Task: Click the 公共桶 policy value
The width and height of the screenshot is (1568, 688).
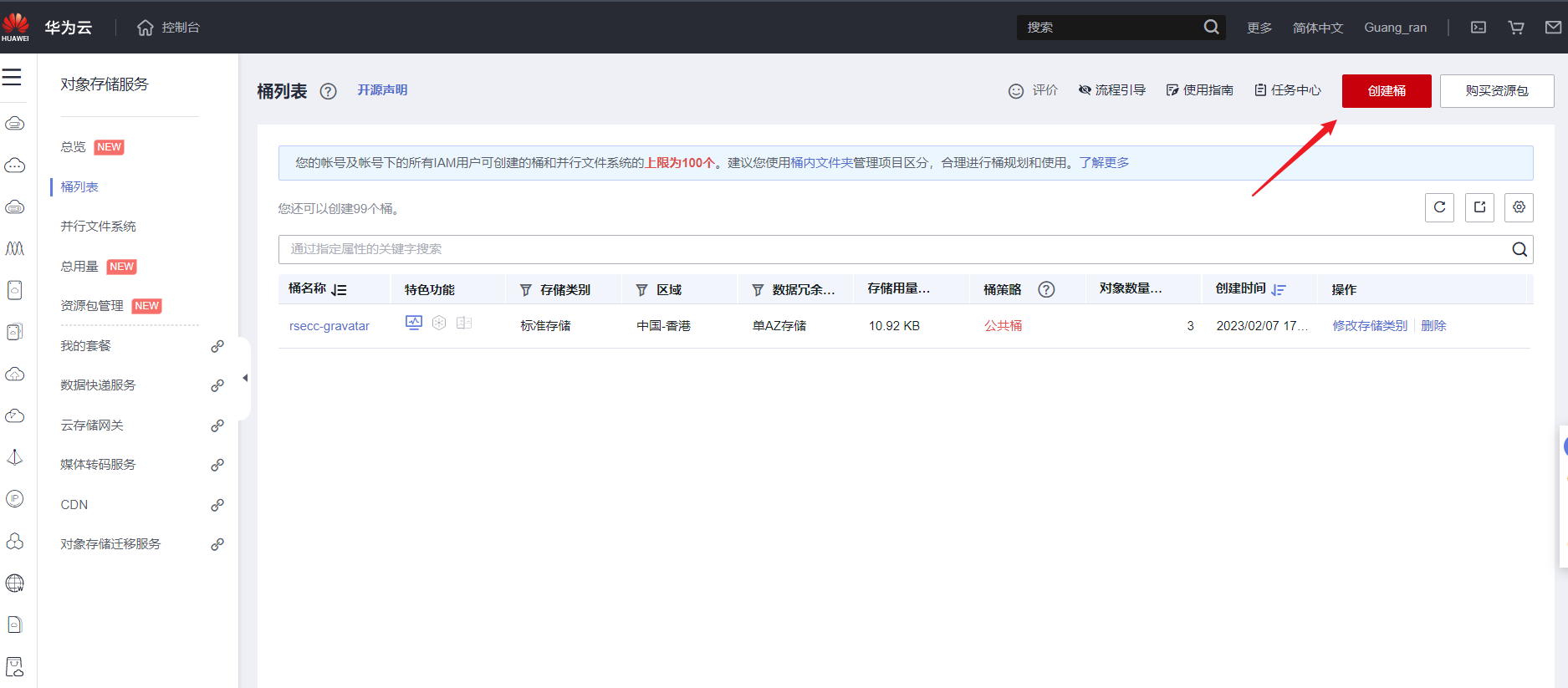Action: click(x=1003, y=326)
